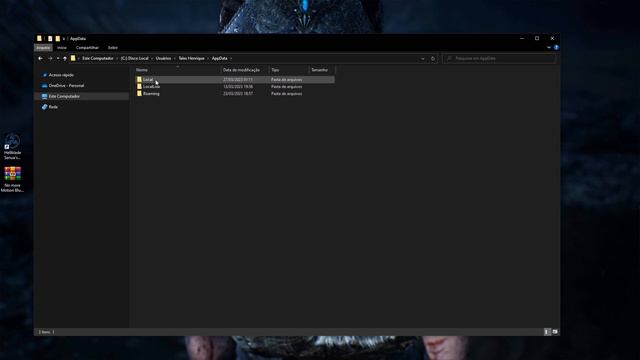Open the recent locations dropdown arrow
Viewport: 640px width, 360px height.
(58, 58)
